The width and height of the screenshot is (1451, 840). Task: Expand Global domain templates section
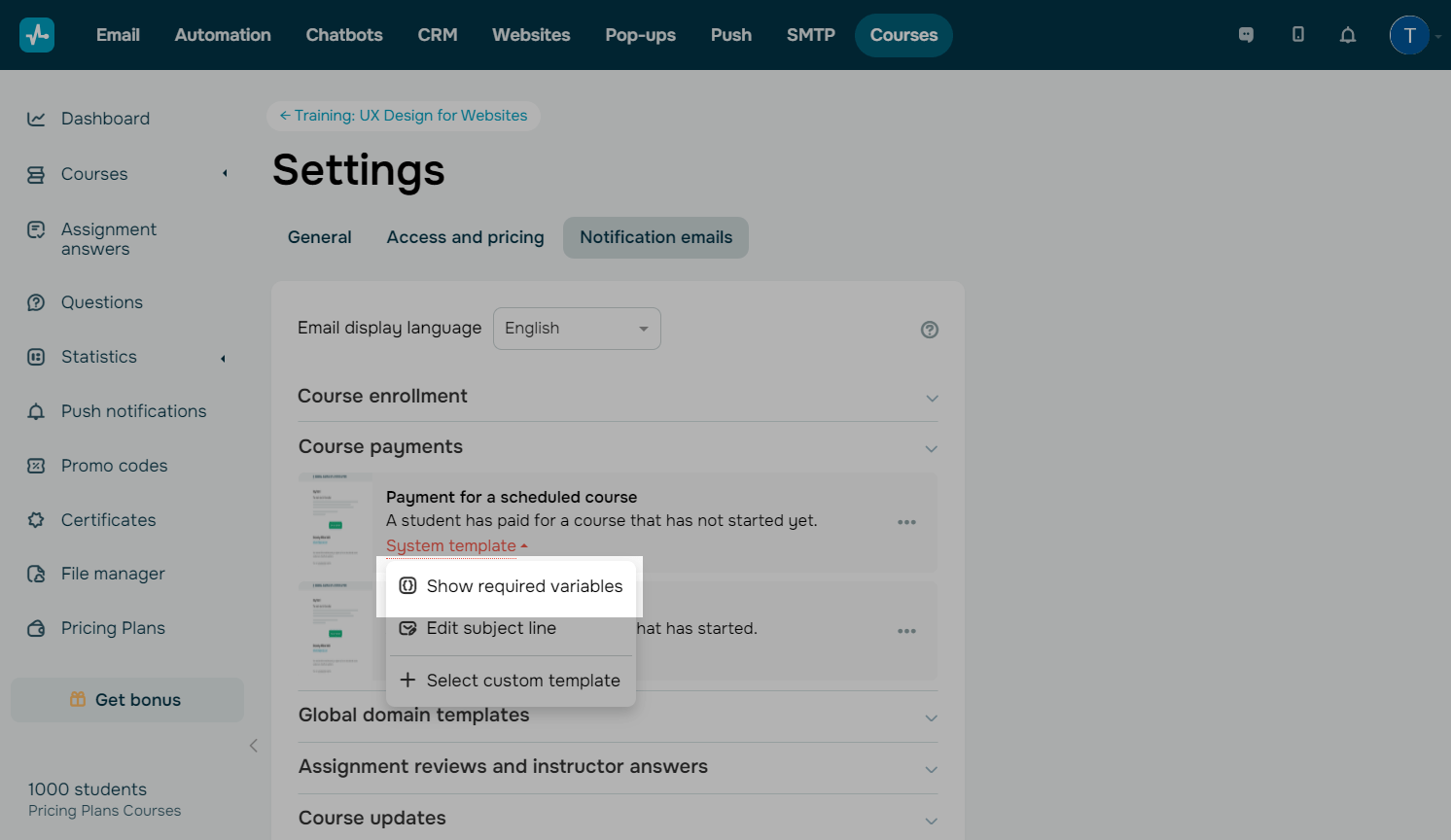pos(932,717)
